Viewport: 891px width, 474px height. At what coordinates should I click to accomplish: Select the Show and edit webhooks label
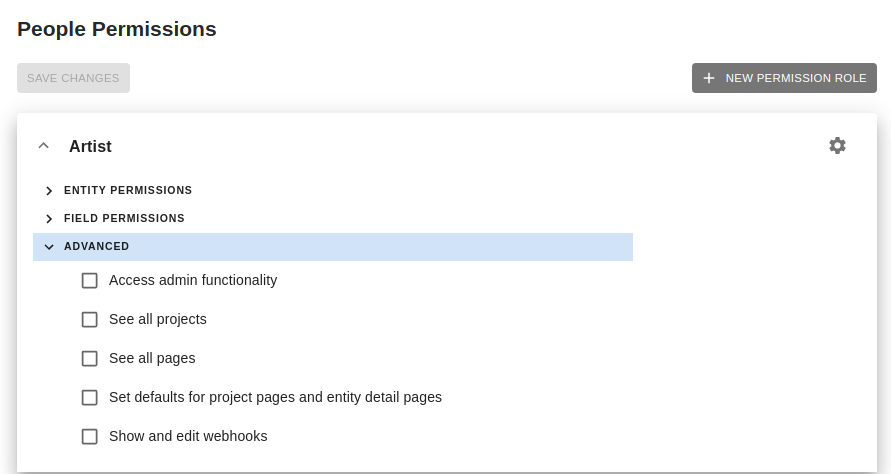click(188, 436)
